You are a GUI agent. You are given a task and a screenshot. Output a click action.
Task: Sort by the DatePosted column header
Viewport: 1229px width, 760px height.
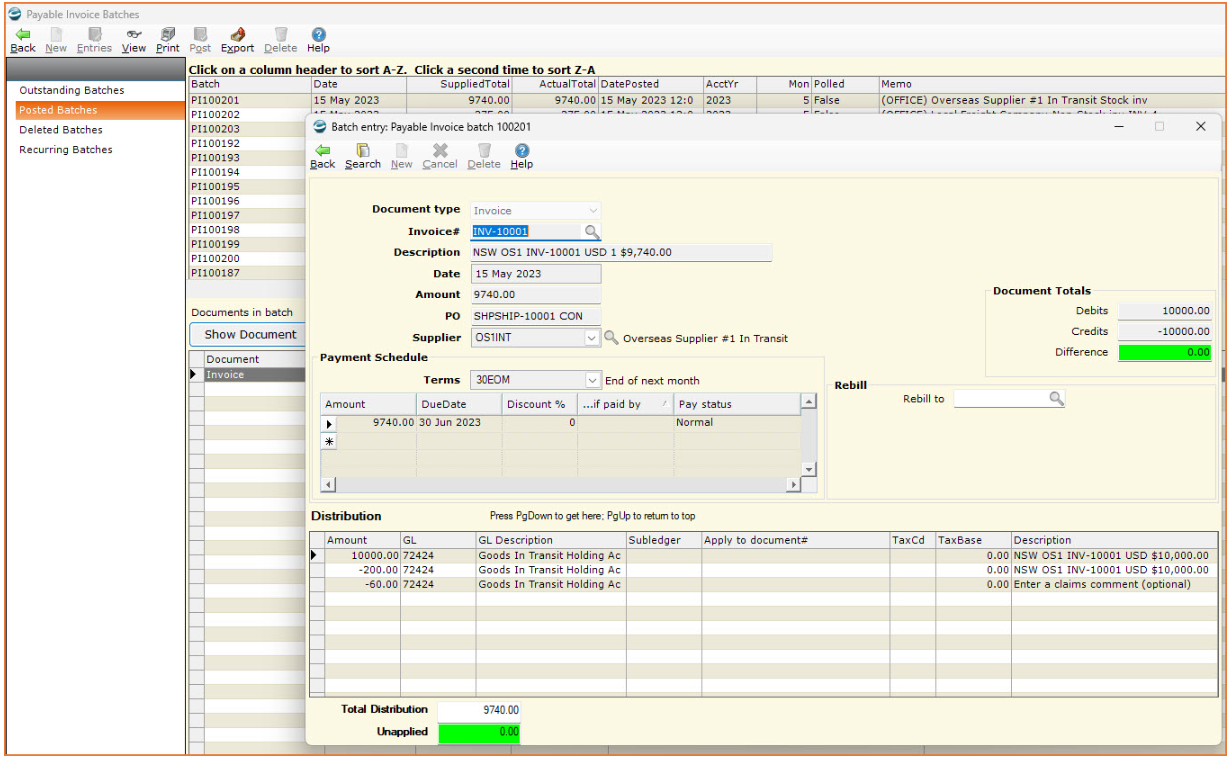pyautogui.click(x=650, y=85)
